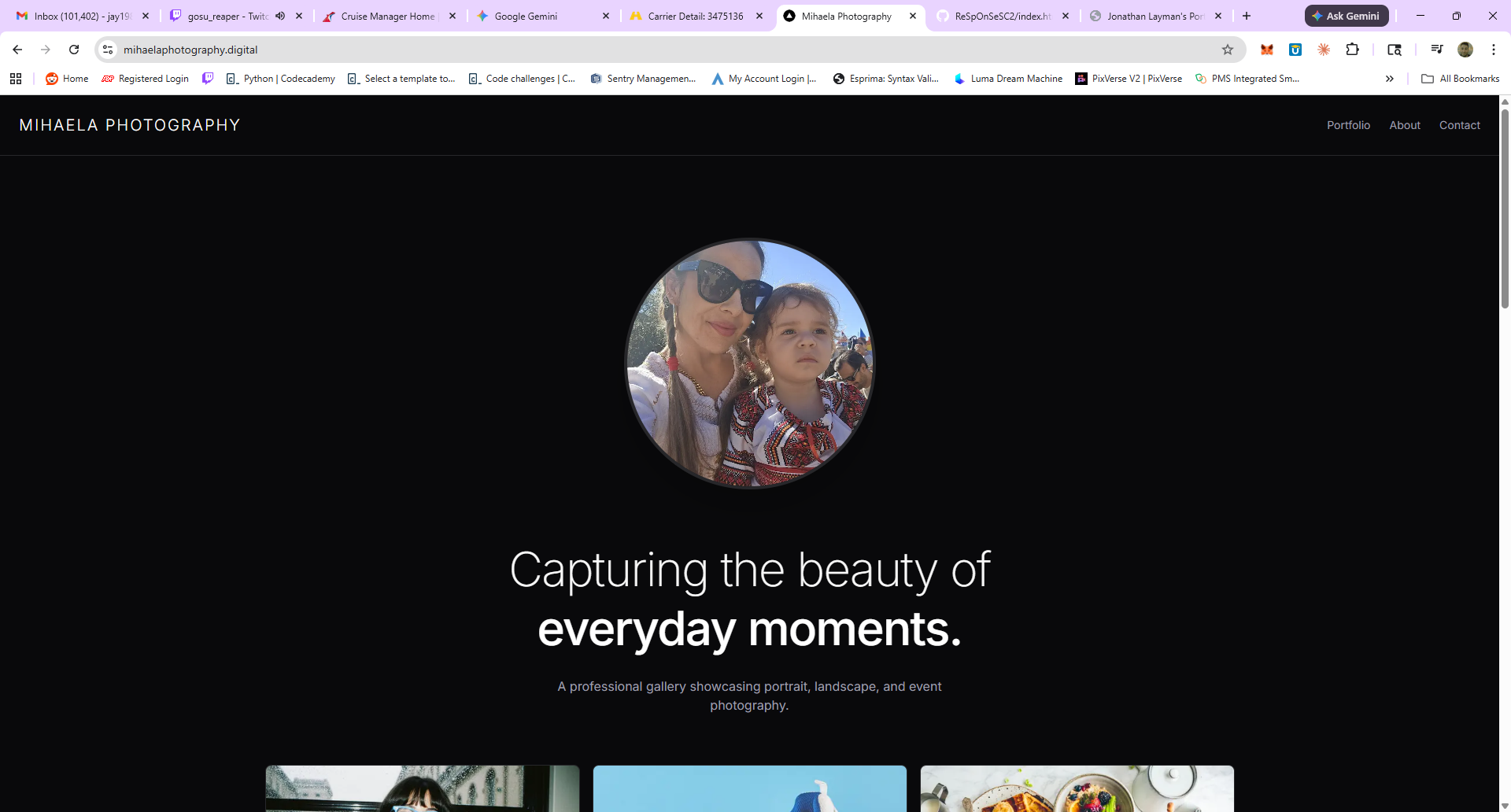Open the Twitch bookmark icon

(208, 79)
